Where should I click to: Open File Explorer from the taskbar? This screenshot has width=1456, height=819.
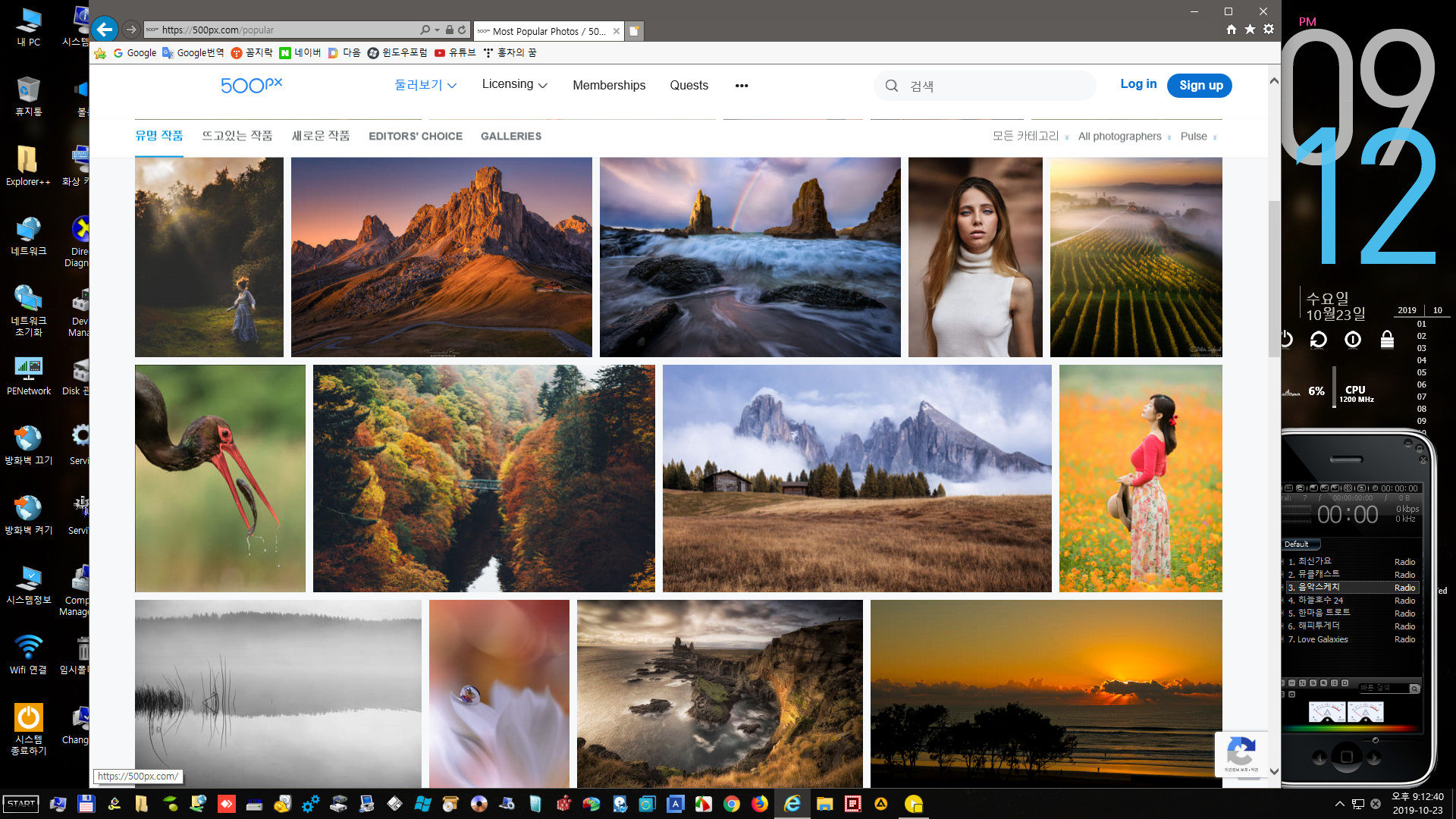825,804
